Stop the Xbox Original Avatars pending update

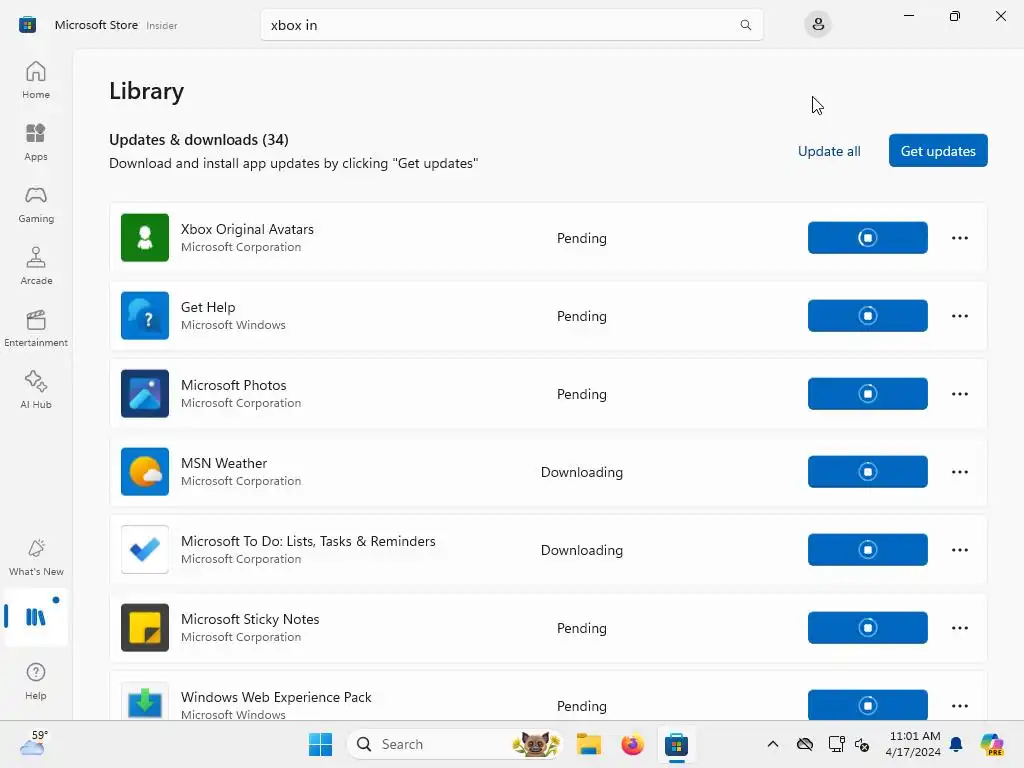coord(867,238)
